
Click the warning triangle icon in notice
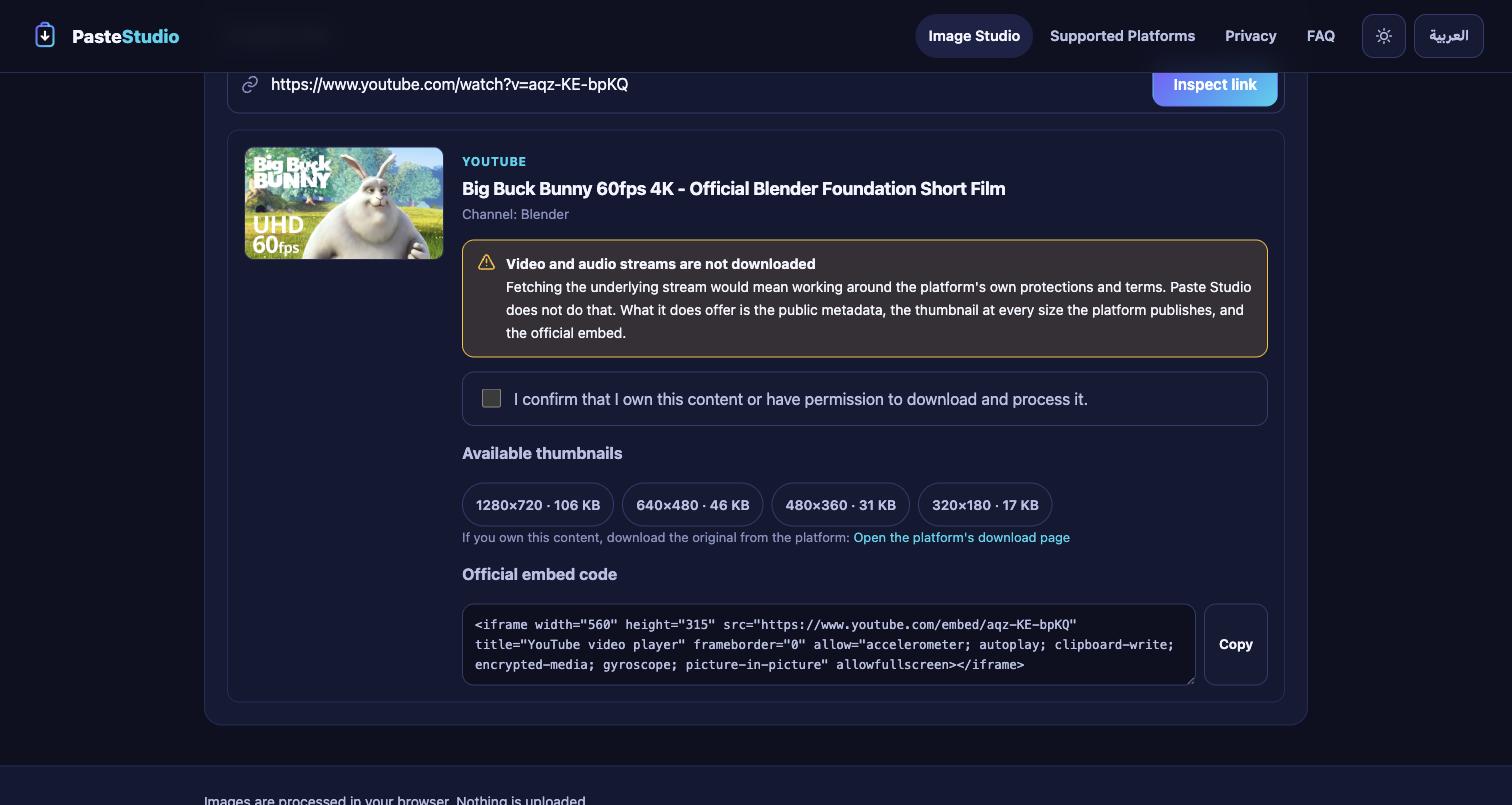487,263
